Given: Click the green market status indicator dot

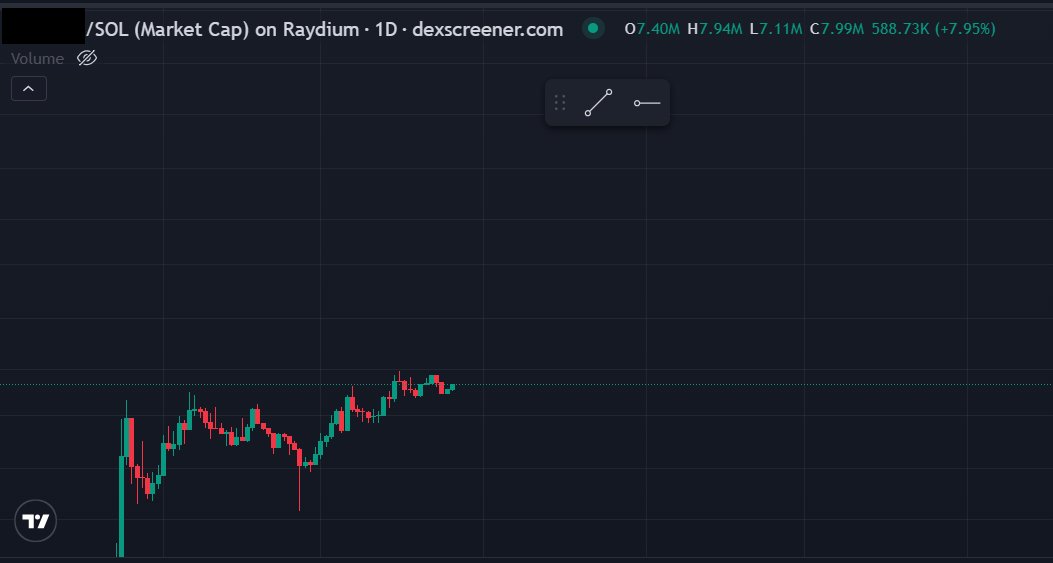Looking at the screenshot, I should click(593, 29).
